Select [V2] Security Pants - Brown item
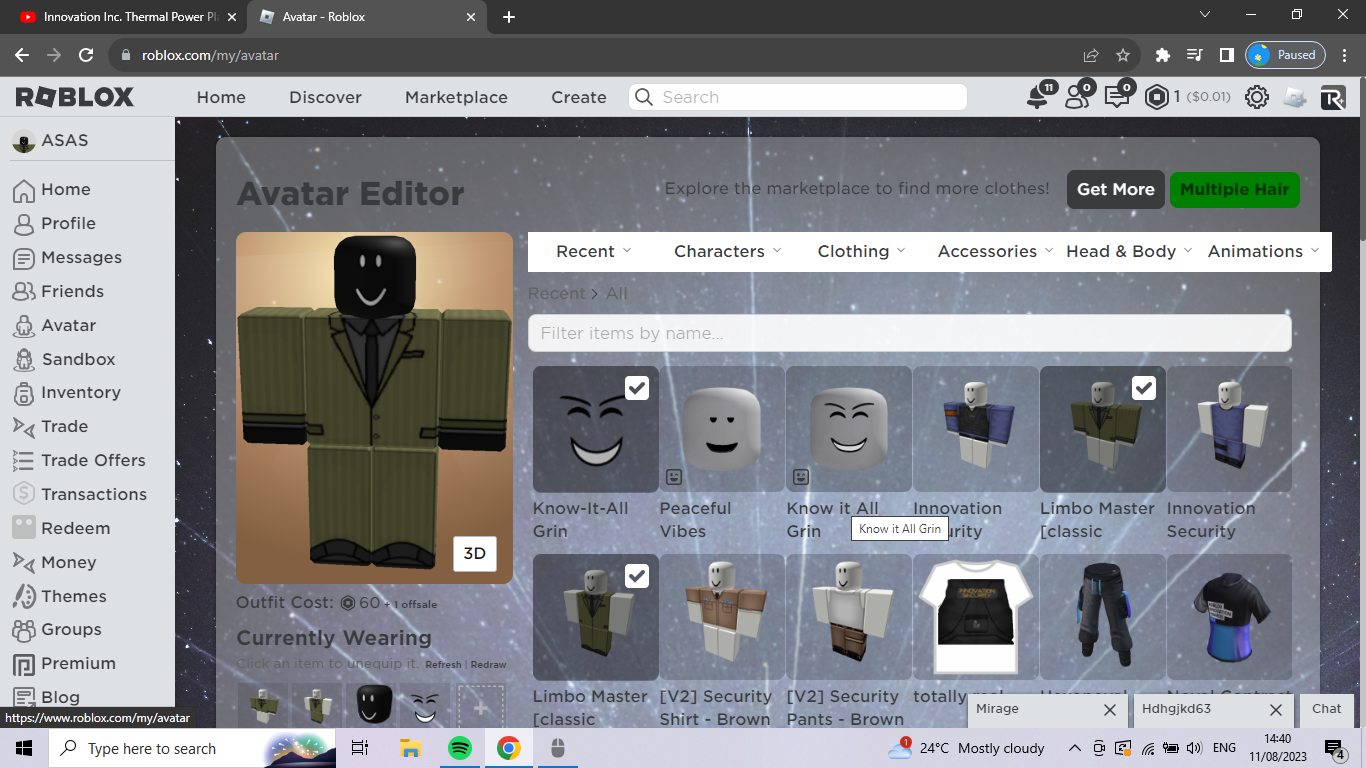The image size is (1366, 768). tap(849, 617)
